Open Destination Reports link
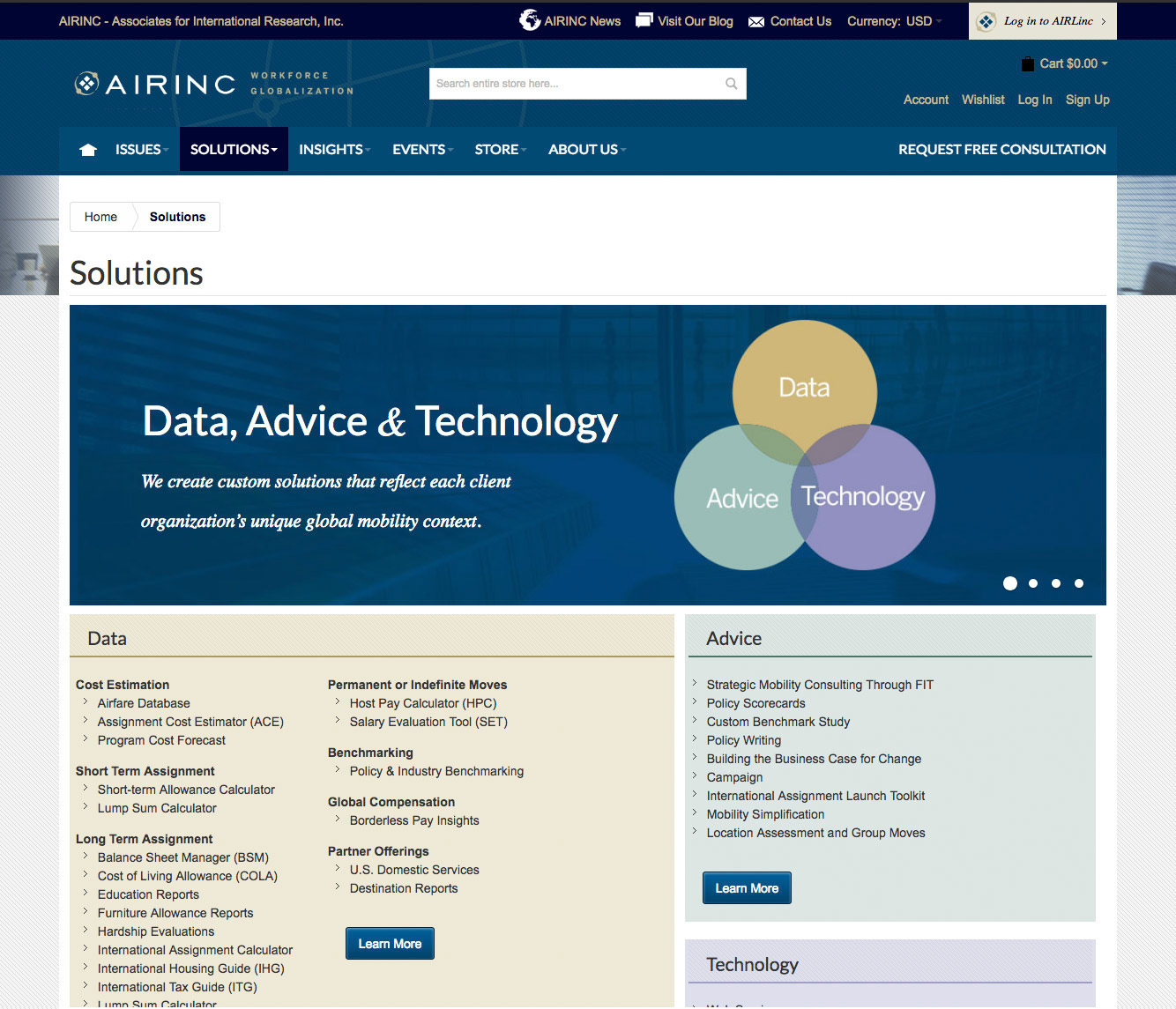Viewport: 1176px width, 1009px height. 404,888
